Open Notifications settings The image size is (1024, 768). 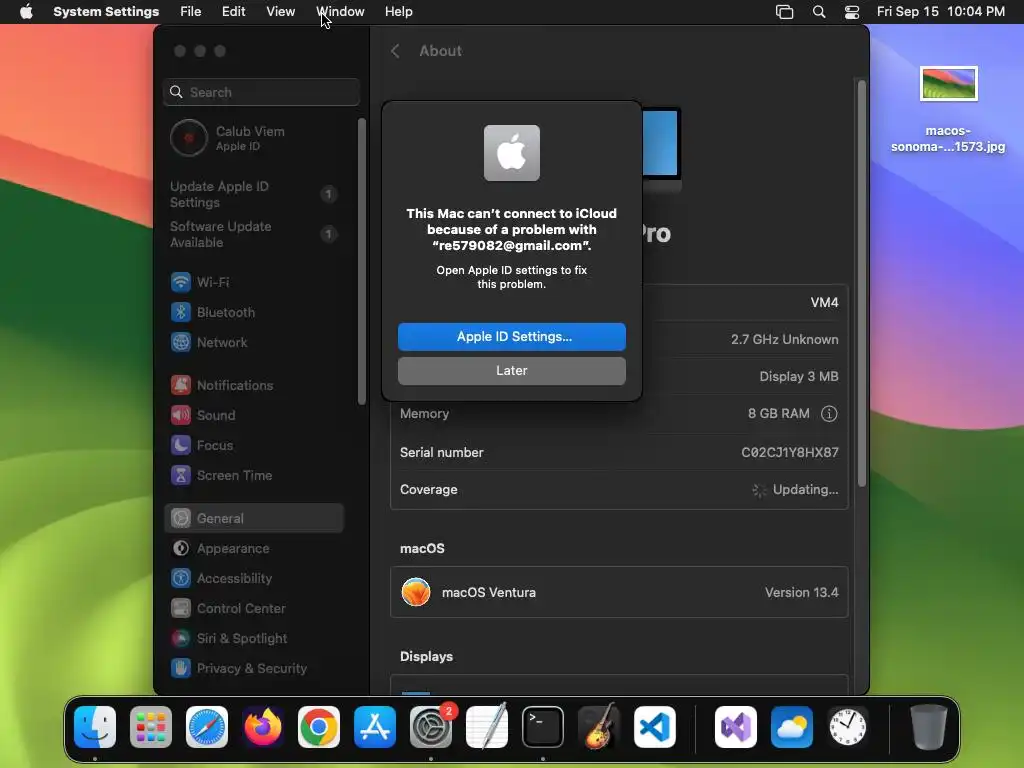click(255, 385)
